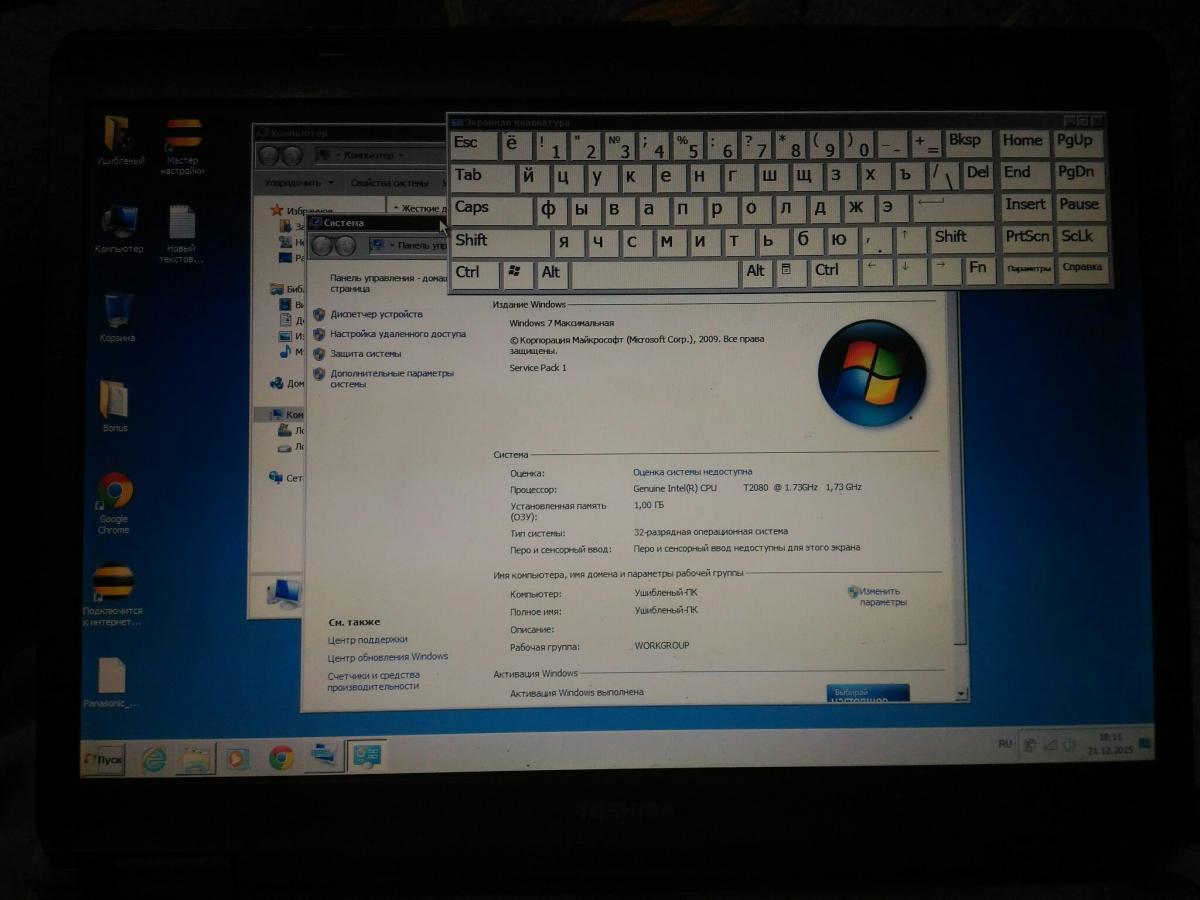
Task: Click the System control panel taskbar button
Action: [x=366, y=755]
